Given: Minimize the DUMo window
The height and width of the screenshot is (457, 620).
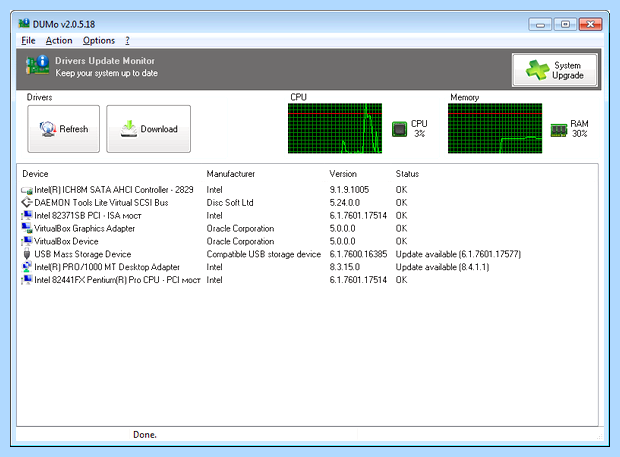Looking at the screenshot, I should [x=540, y=25].
